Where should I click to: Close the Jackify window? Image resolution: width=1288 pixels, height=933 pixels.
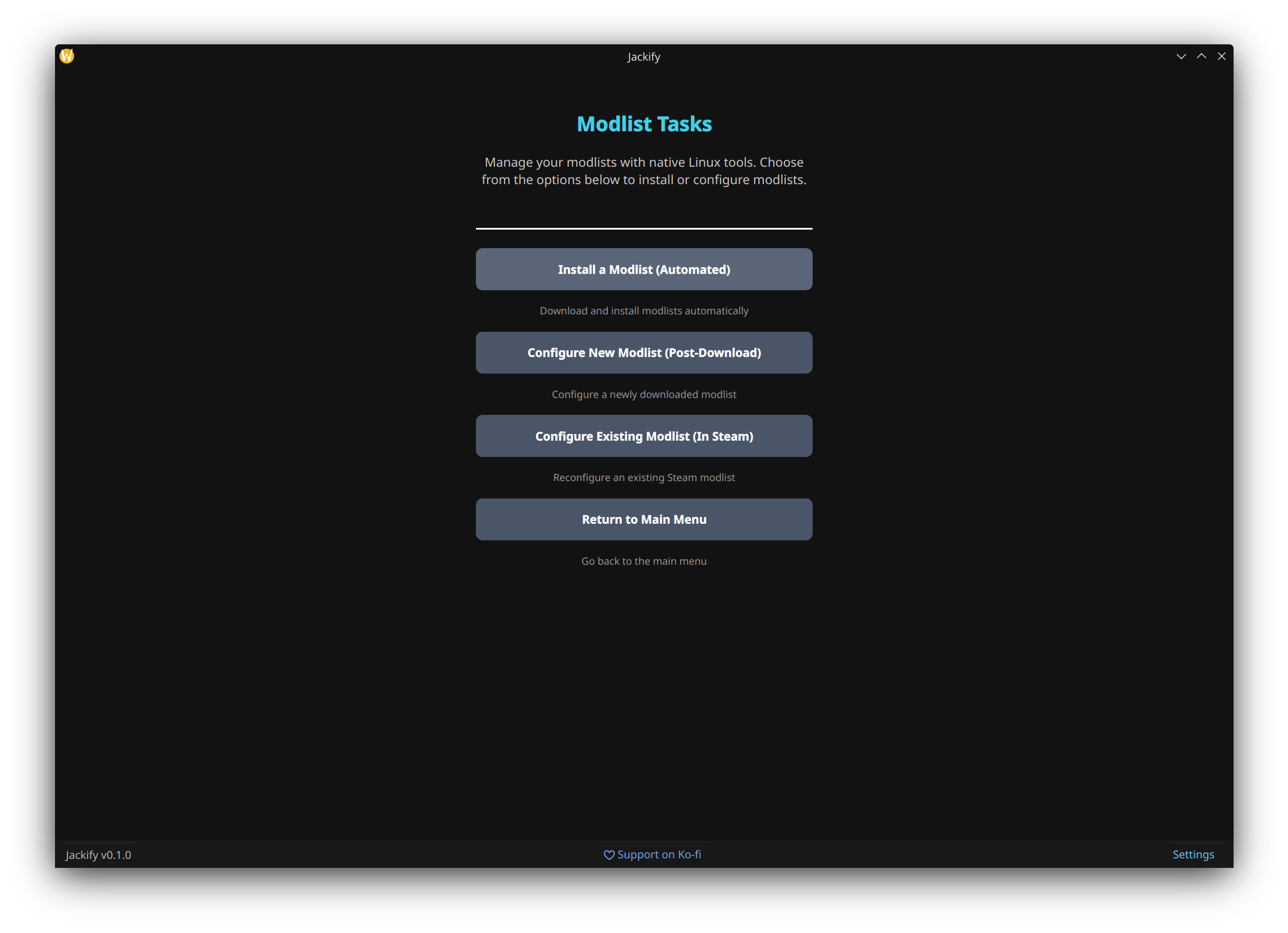(1222, 56)
